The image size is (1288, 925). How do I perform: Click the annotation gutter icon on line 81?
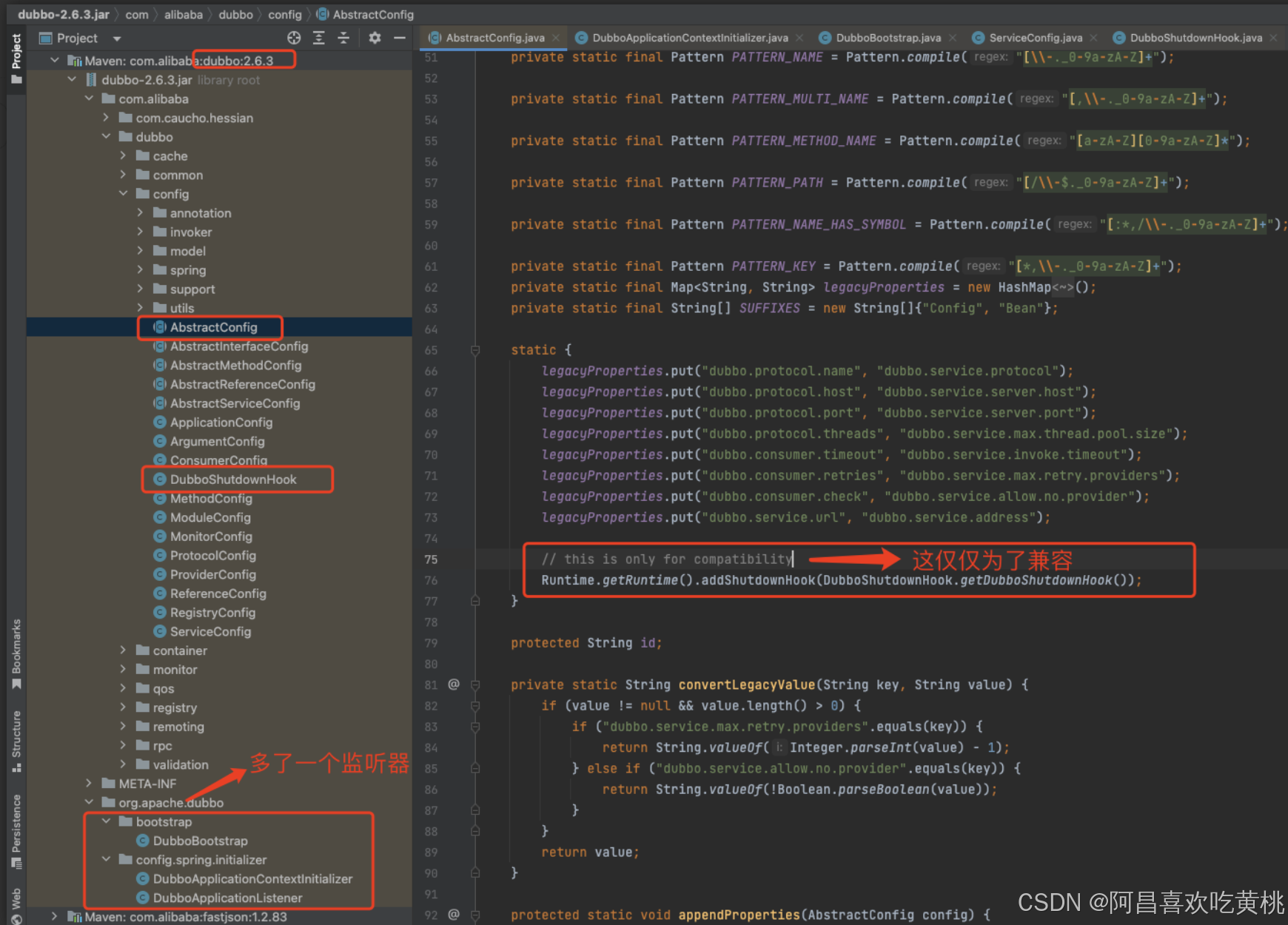(454, 684)
